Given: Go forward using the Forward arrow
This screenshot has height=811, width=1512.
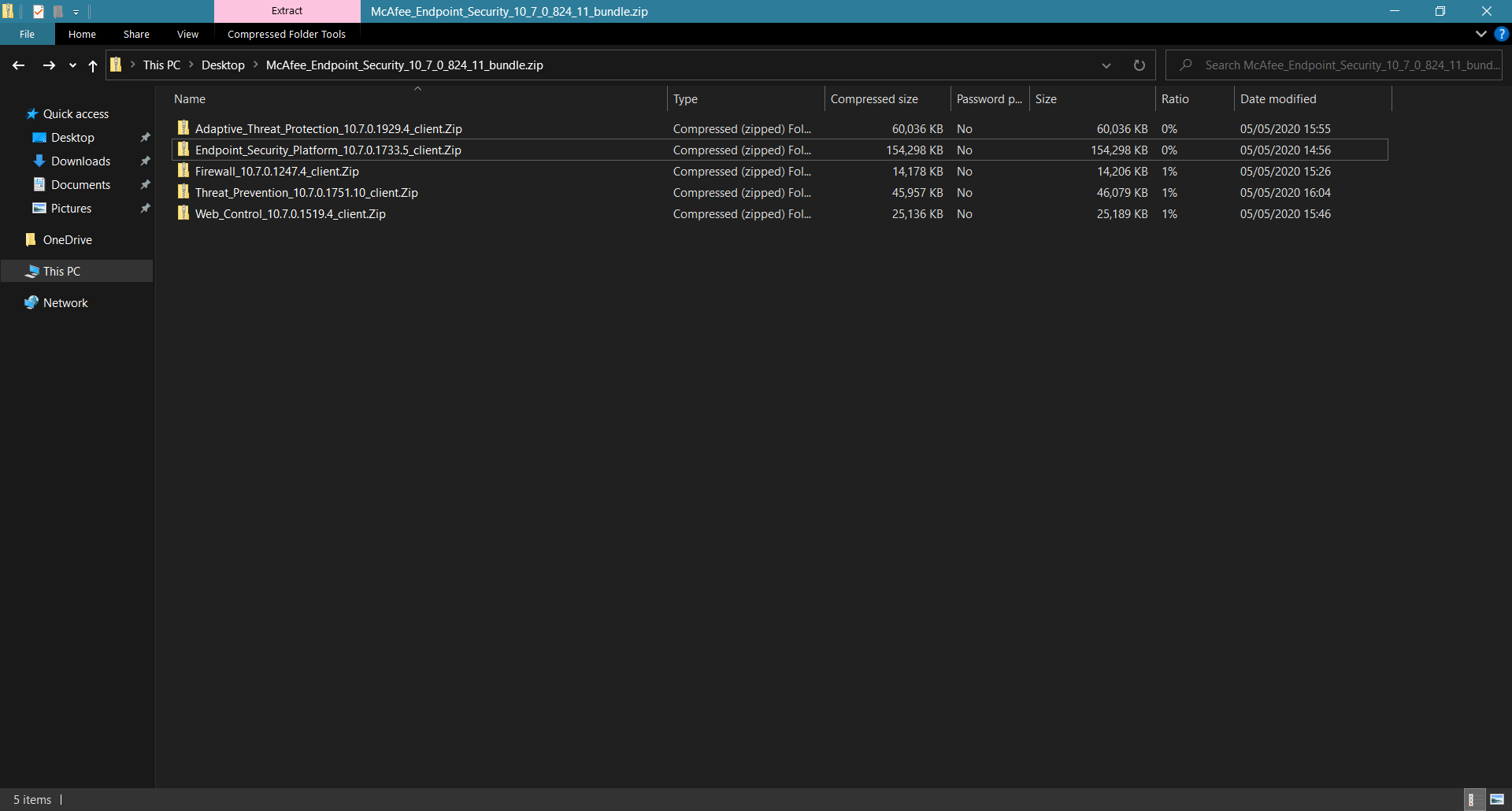Looking at the screenshot, I should [49, 65].
